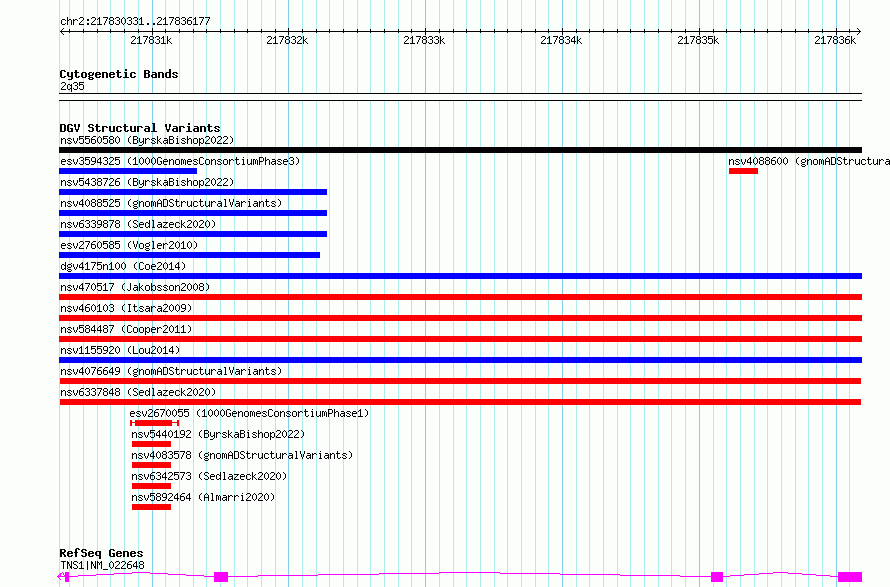Open the dgv4175n100 (Coe2014) label
The height and width of the screenshot is (587, 890).
(123, 266)
